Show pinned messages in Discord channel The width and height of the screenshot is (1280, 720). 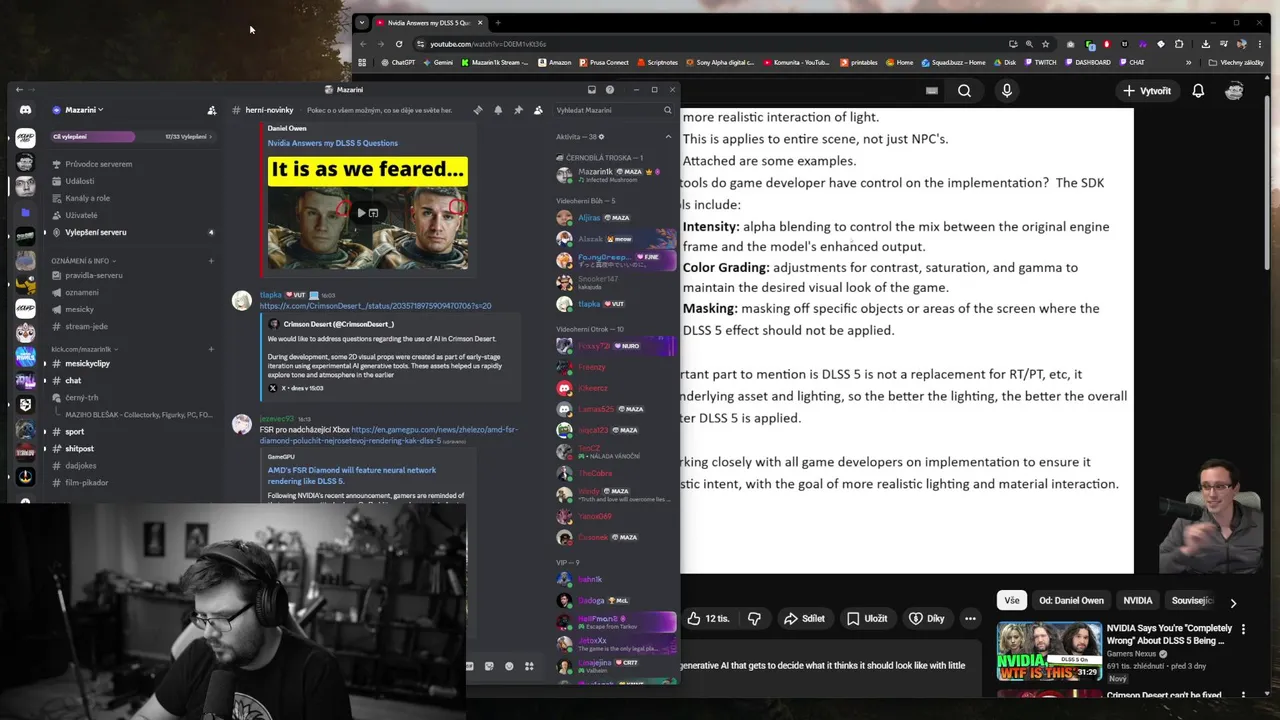[x=518, y=110]
